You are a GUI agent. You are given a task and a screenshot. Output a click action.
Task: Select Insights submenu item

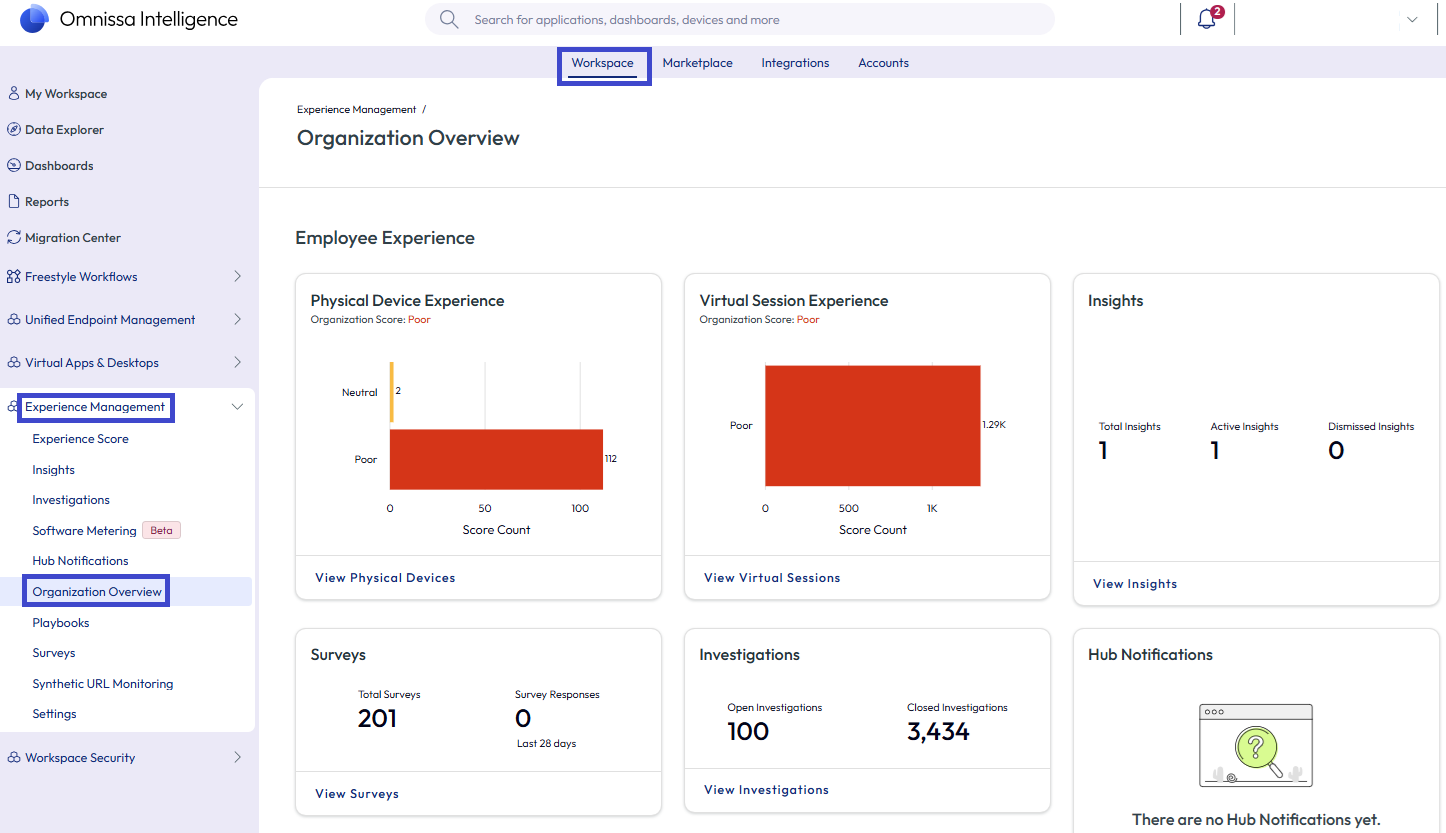(53, 470)
